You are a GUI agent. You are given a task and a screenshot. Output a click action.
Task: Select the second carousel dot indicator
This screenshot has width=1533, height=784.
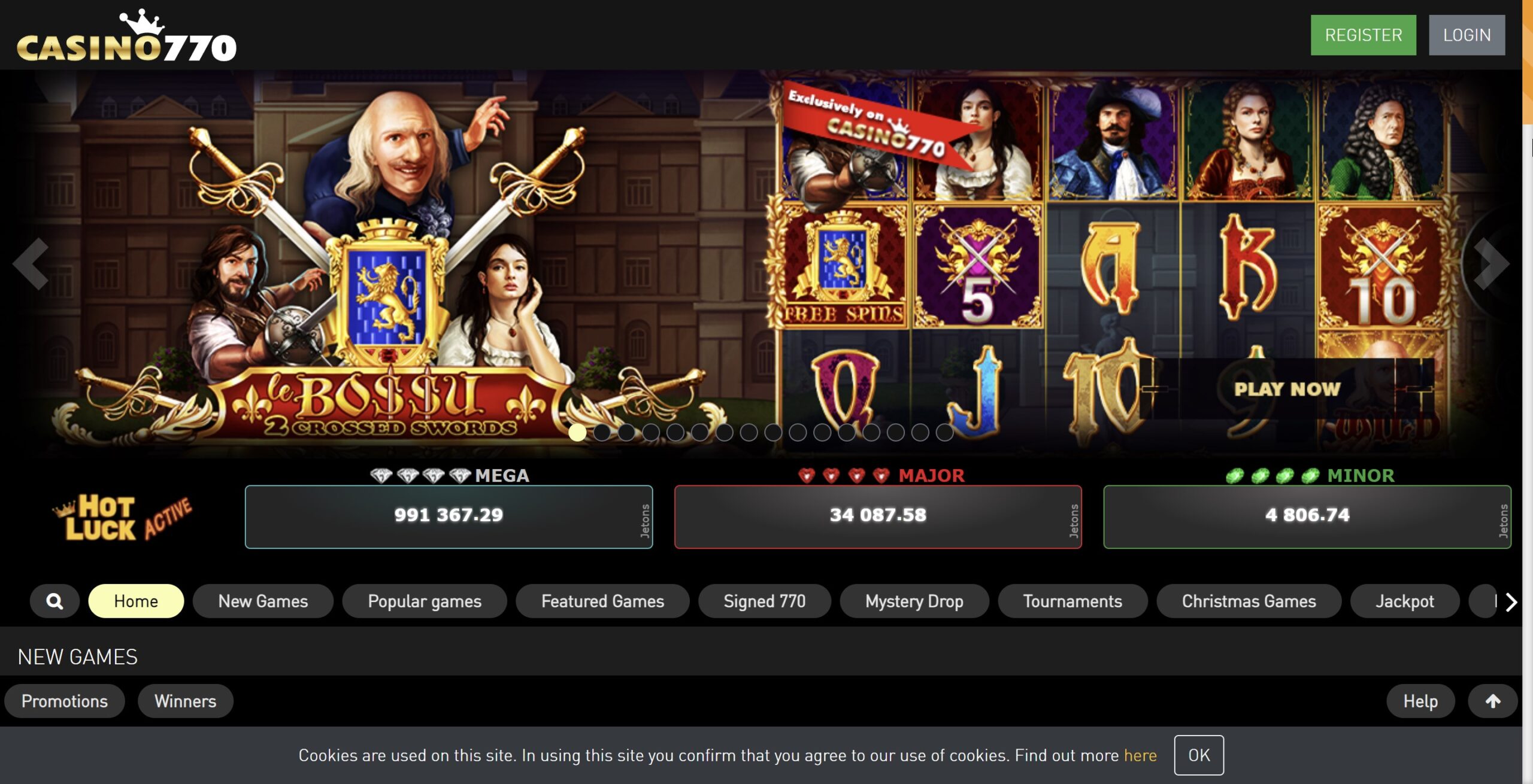(602, 432)
